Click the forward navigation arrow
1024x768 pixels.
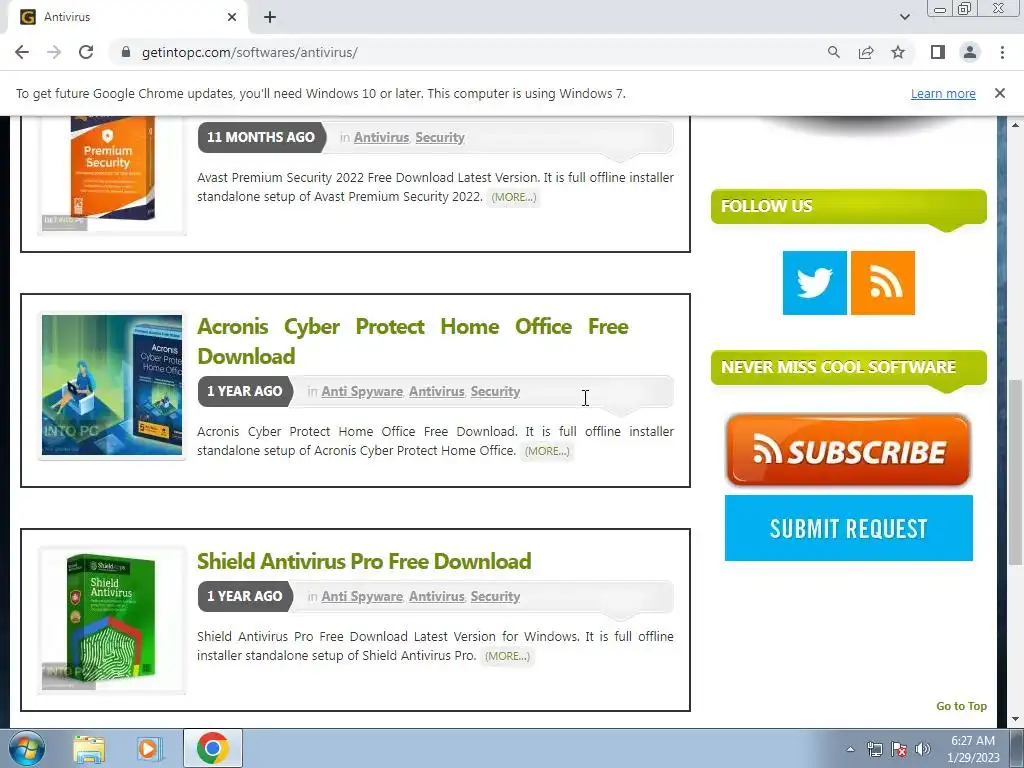(54, 52)
